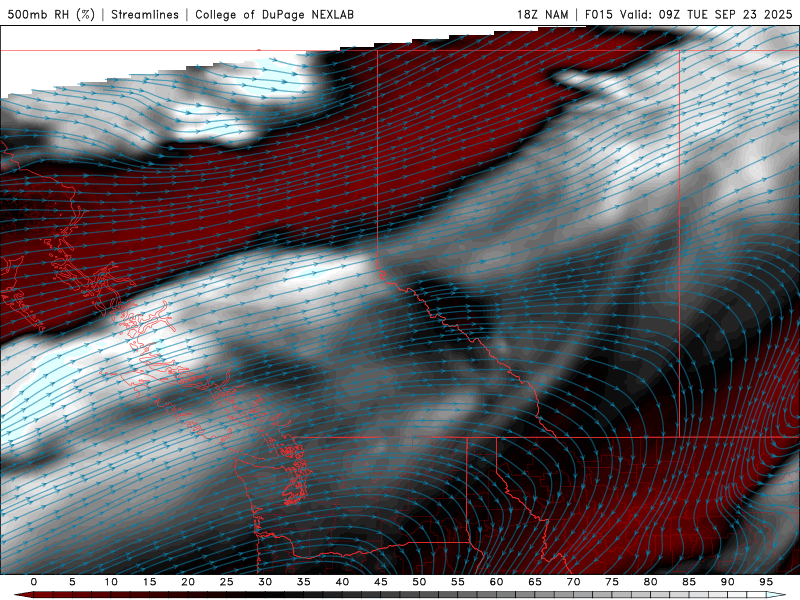The width and height of the screenshot is (800, 600).
Task: Click the "60" value on the RH scale
Action: pyautogui.click(x=496, y=582)
